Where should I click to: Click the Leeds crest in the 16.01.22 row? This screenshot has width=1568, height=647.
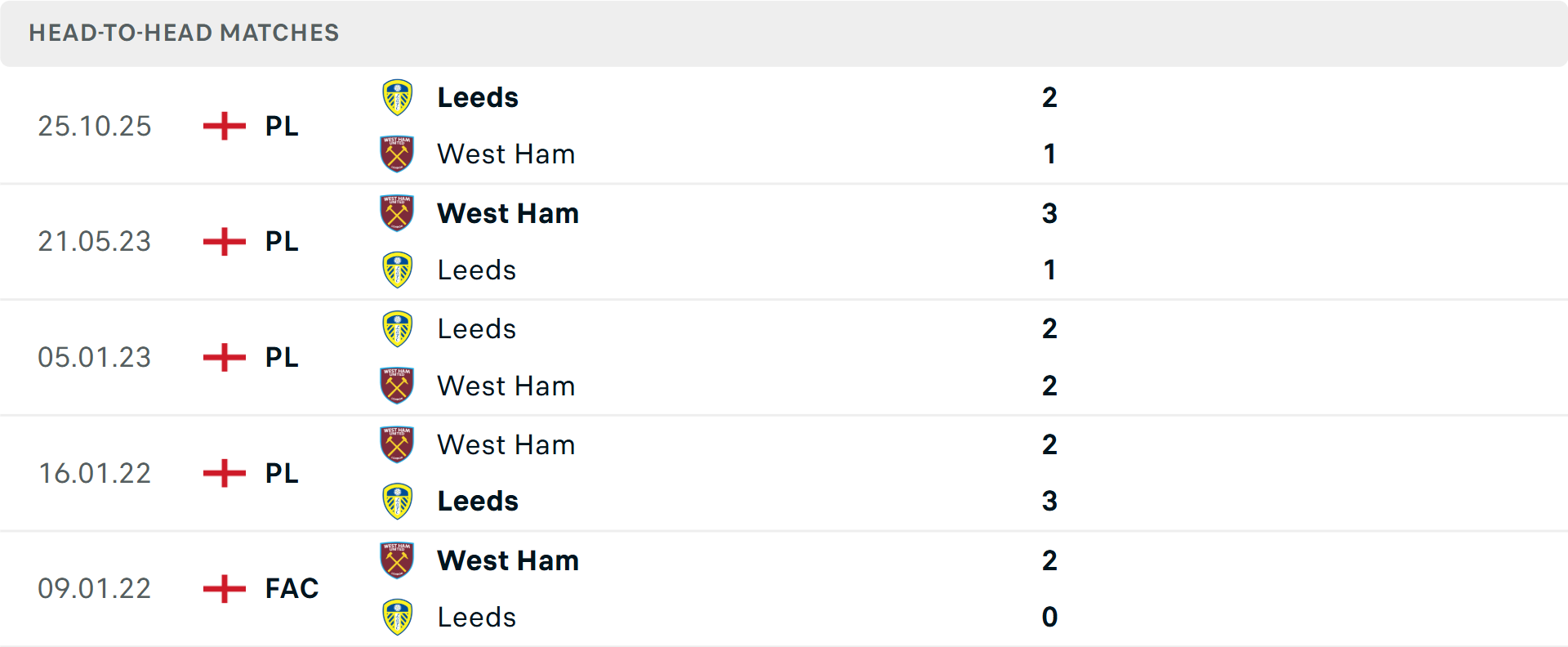click(397, 501)
